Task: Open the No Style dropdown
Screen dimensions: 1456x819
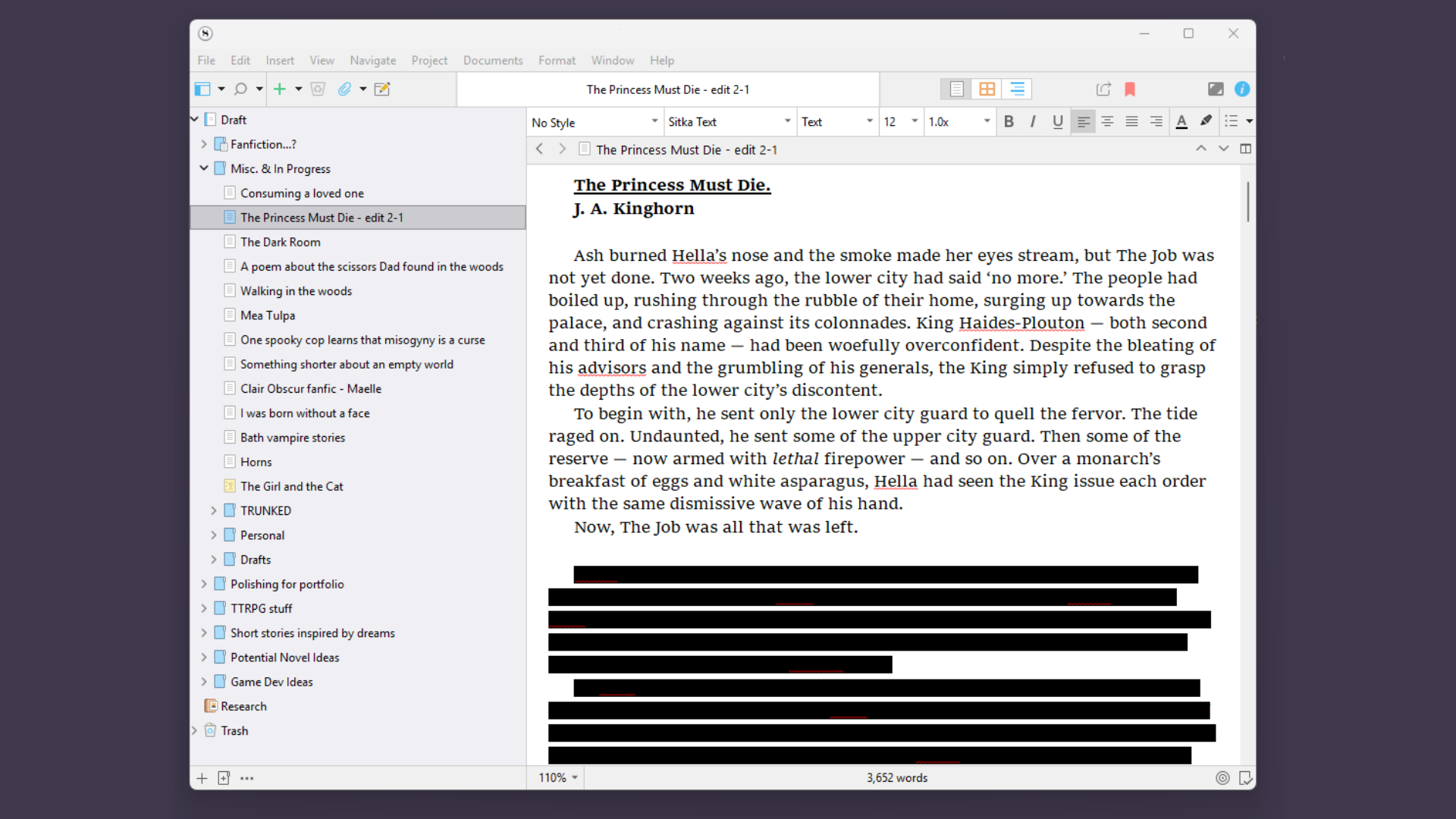Action: point(594,121)
